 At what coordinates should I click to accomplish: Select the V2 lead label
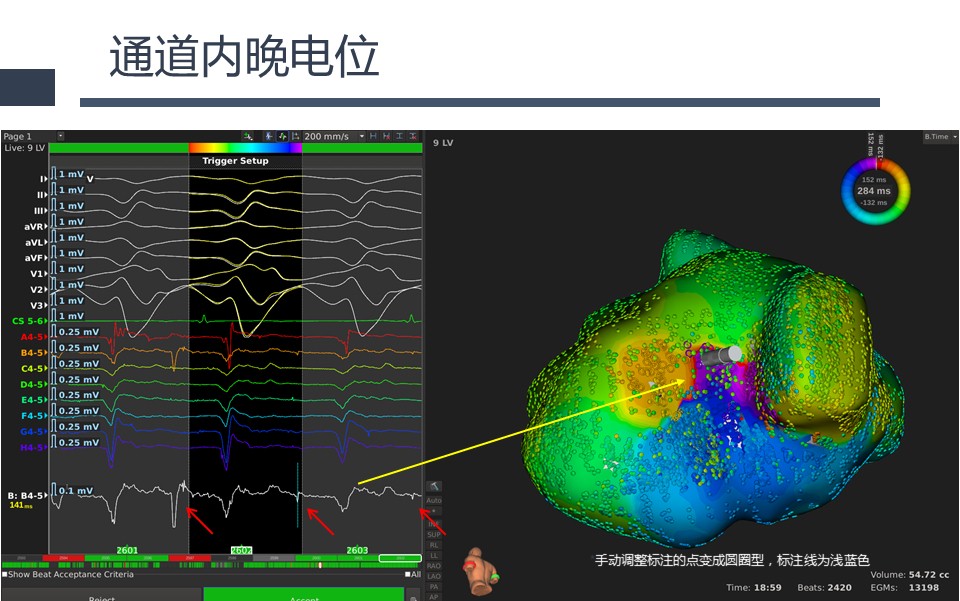[37, 289]
